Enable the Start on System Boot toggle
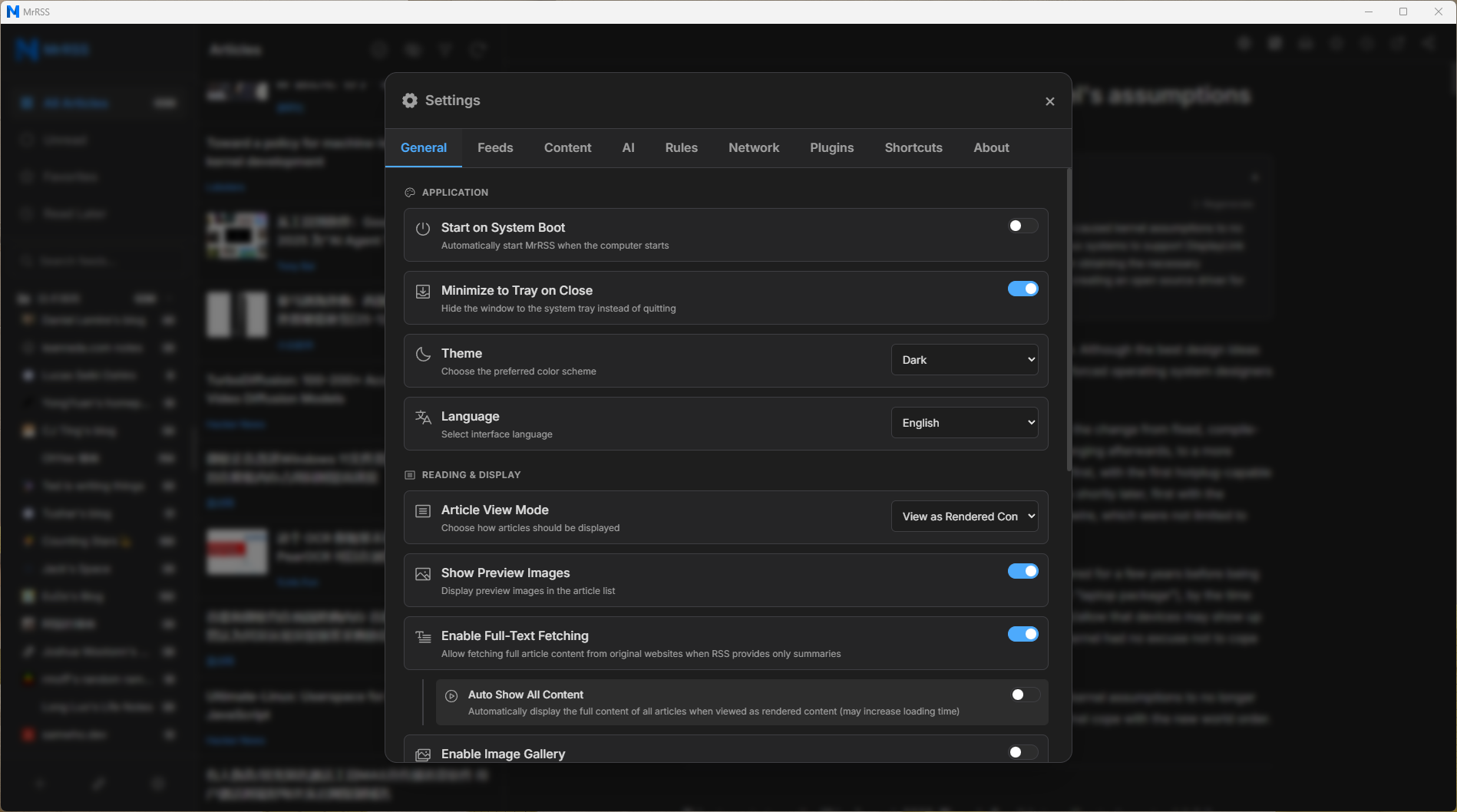This screenshot has width=1457, height=812. click(1023, 225)
